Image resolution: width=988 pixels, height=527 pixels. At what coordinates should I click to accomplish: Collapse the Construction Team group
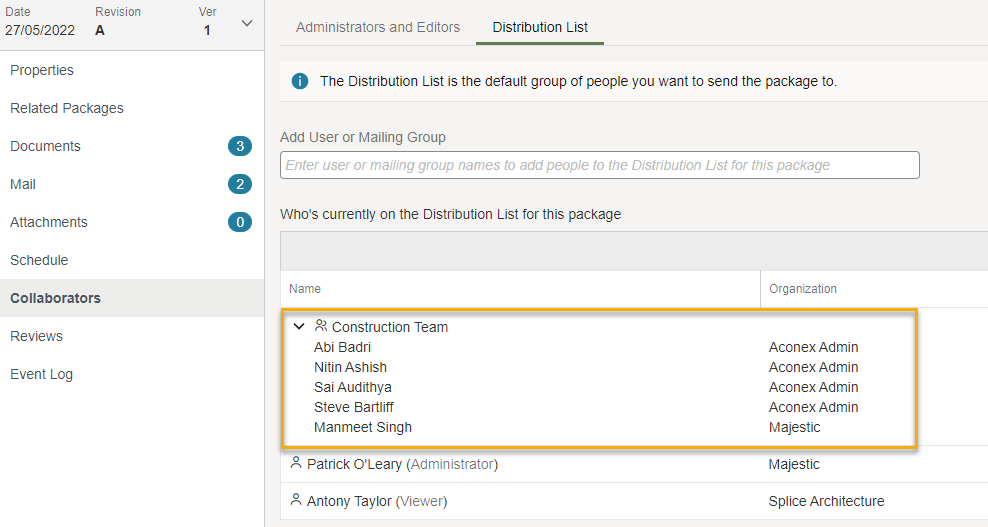[x=299, y=327]
